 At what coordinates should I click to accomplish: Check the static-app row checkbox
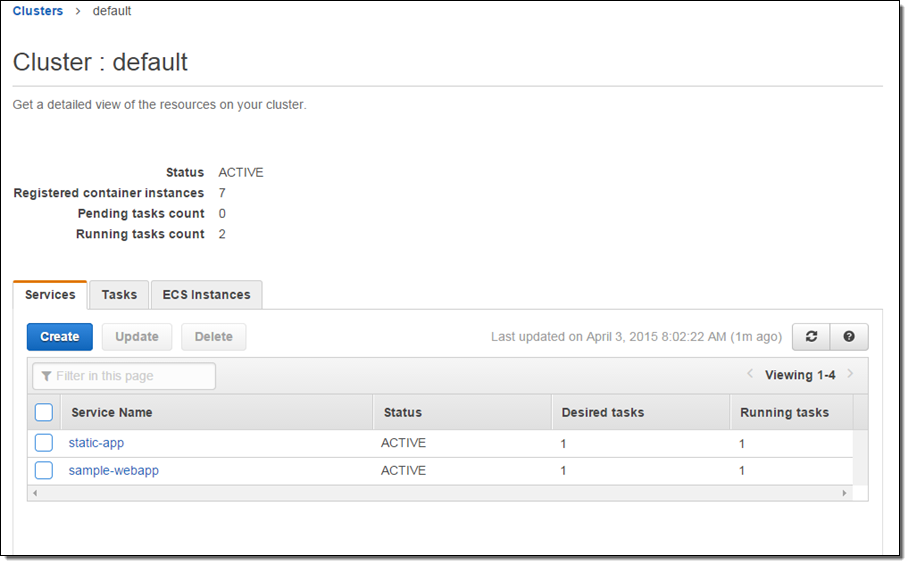click(x=44, y=443)
